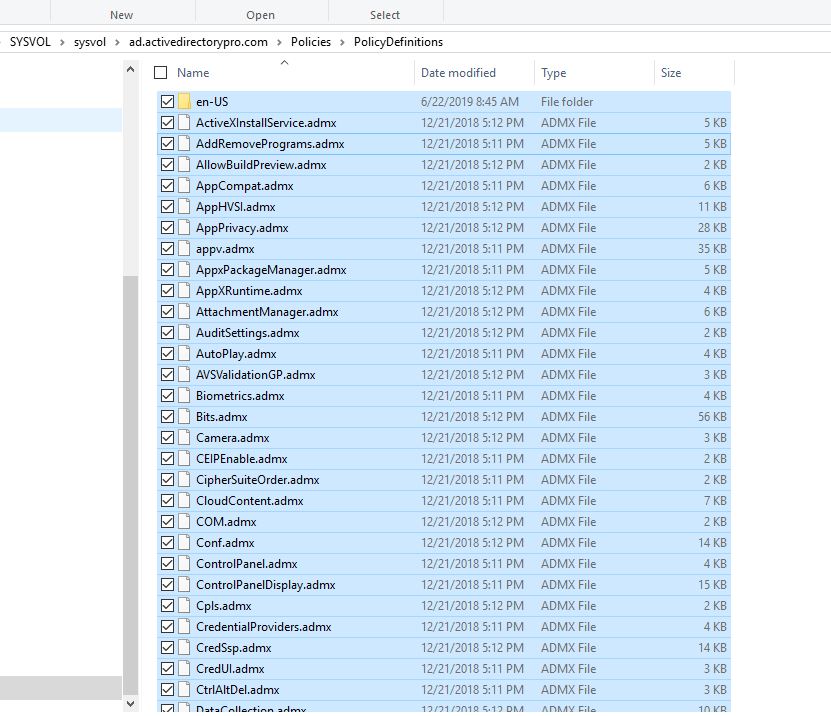The height and width of the screenshot is (716, 831).
Task: Click the 56 KB size of Bits.admx
Action: point(712,417)
